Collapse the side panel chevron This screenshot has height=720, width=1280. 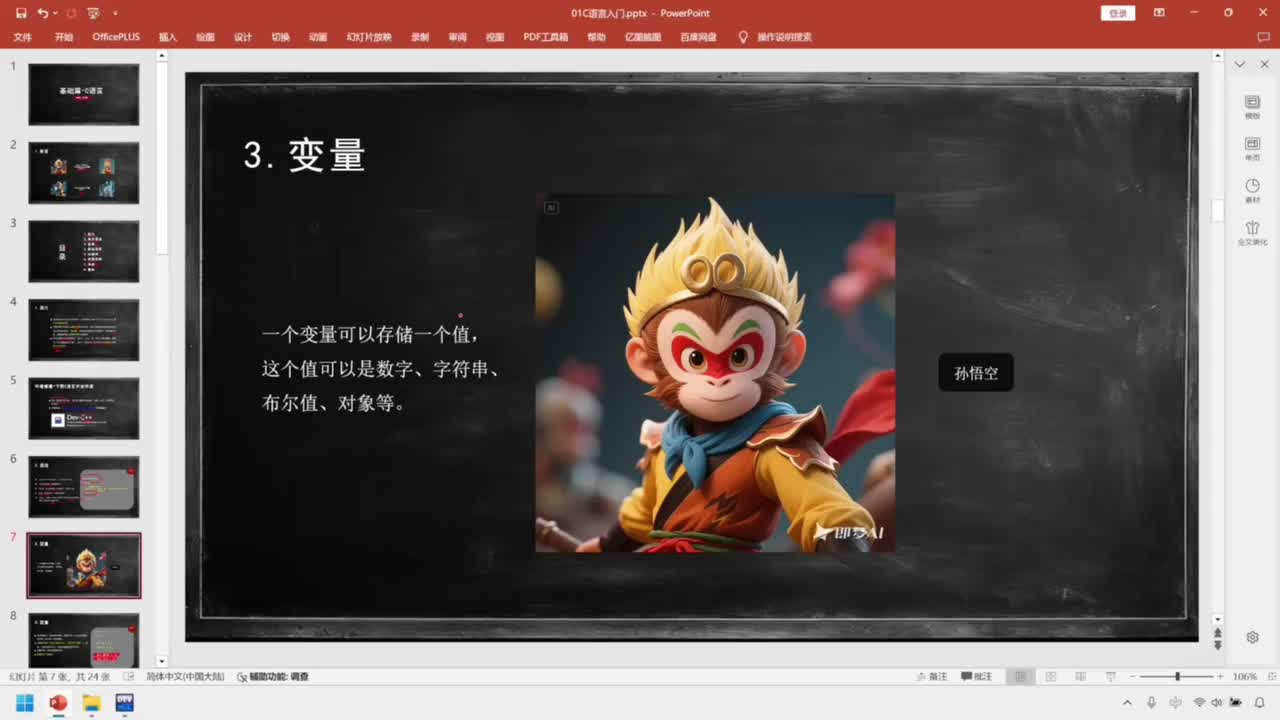tap(1240, 64)
